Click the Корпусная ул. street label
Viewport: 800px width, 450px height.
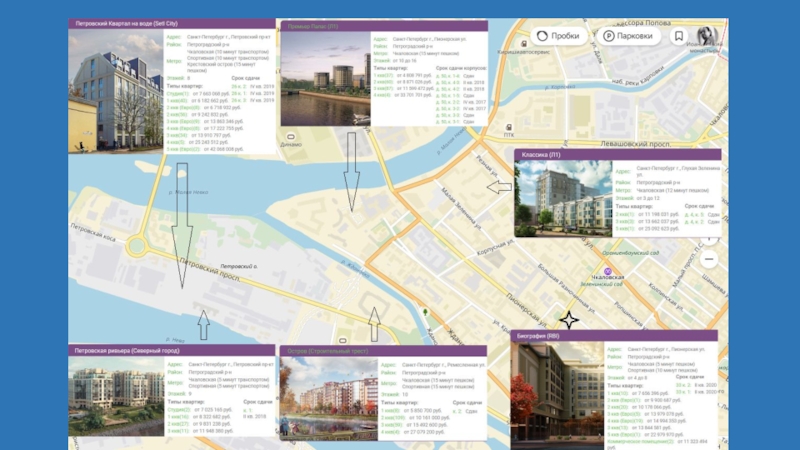click(495, 248)
